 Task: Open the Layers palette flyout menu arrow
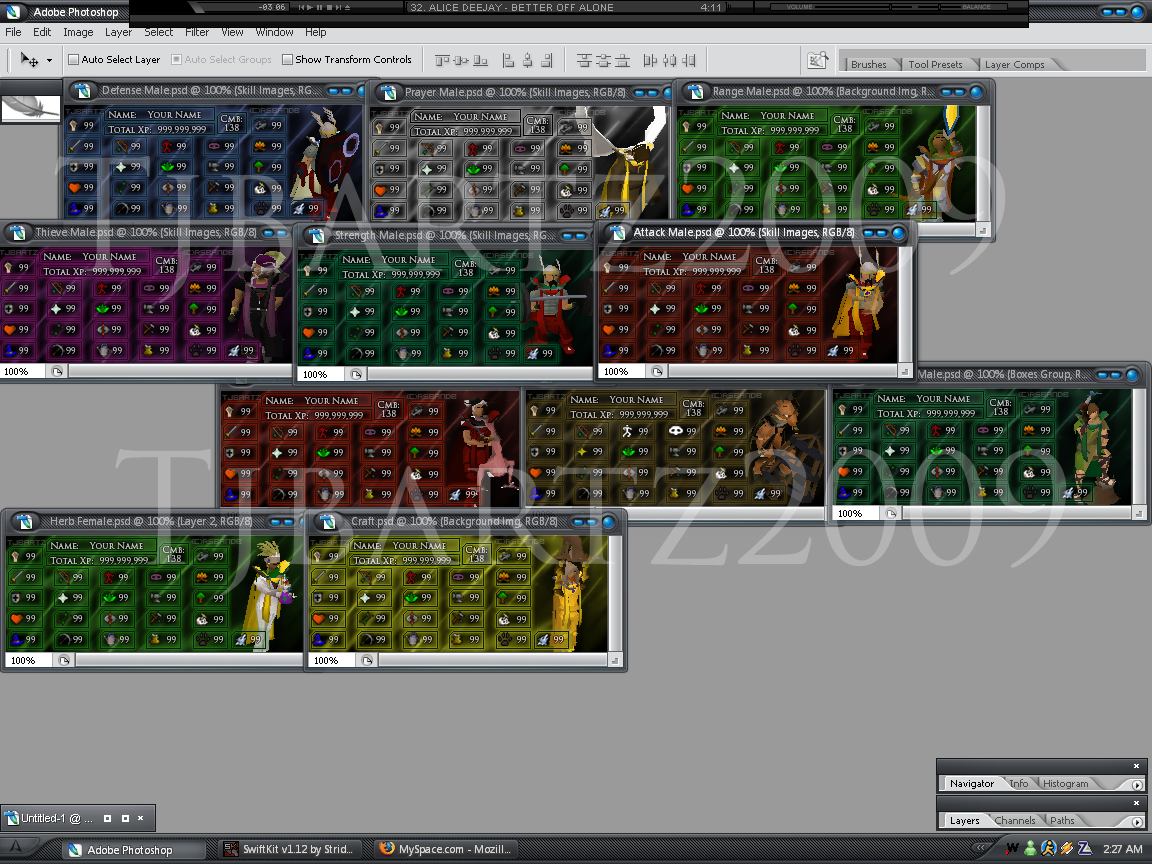coord(1137,821)
